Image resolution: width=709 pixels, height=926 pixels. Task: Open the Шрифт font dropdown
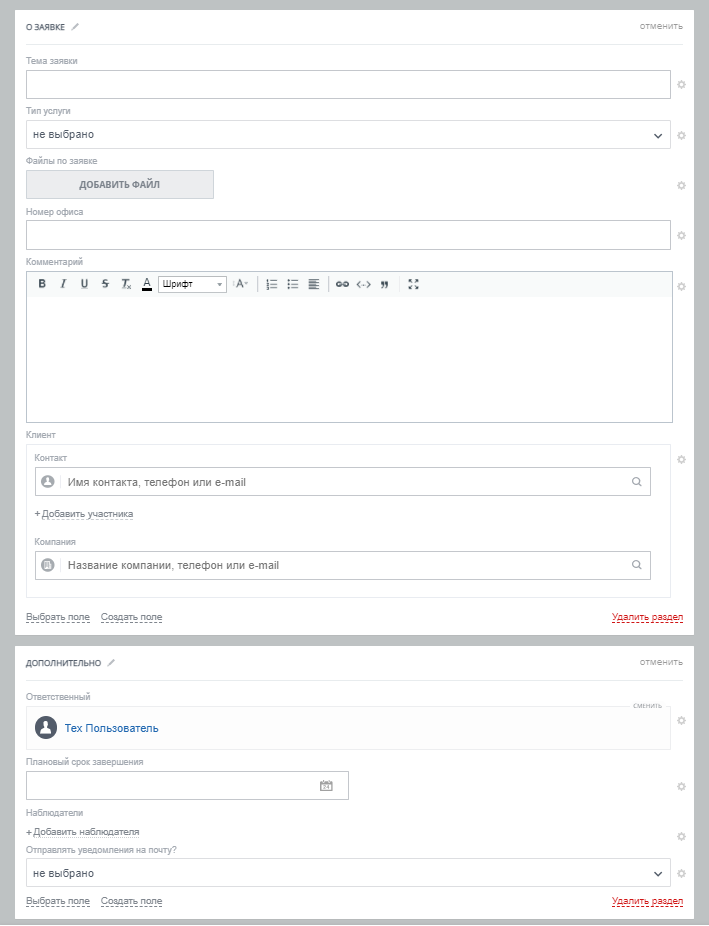click(193, 284)
